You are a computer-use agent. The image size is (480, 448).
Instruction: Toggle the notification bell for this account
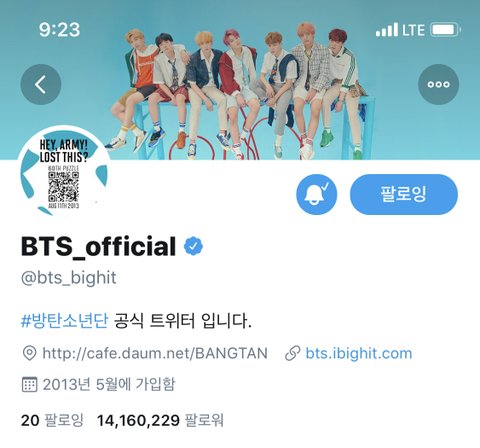click(316, 194)
